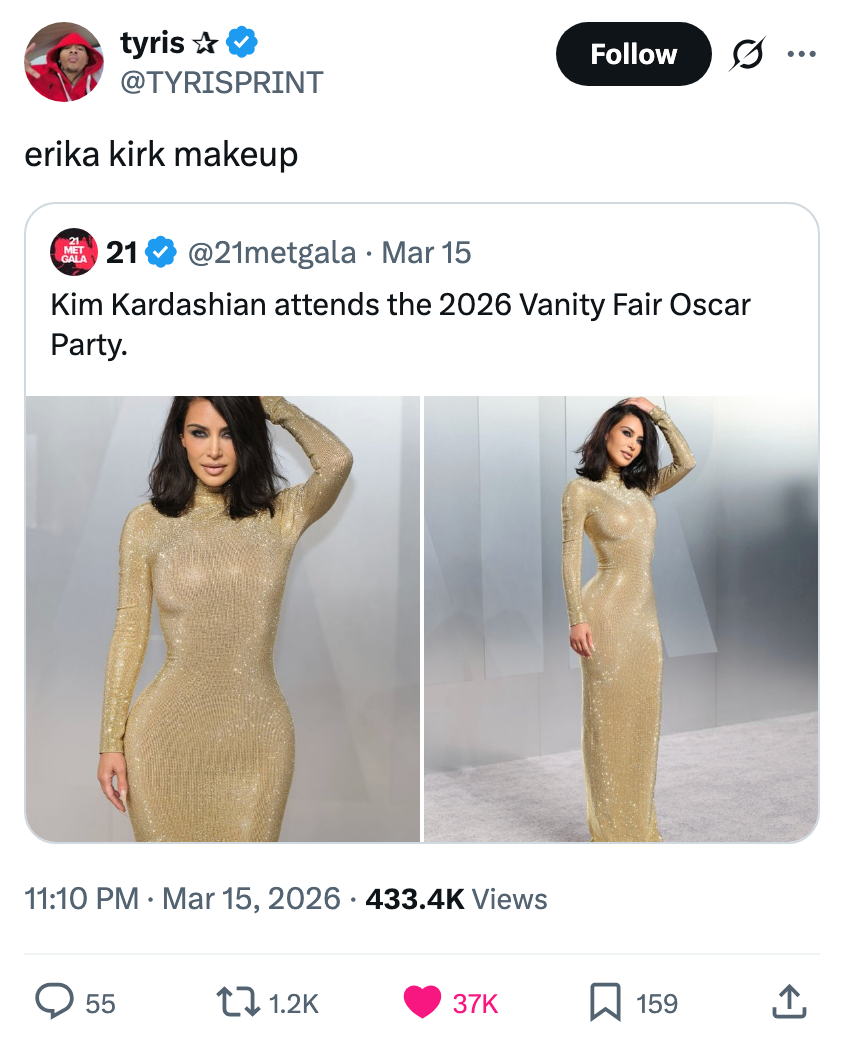Open the right full-length gold dress photo
This screenshot has height=1046, width=850.
(621, 618)
